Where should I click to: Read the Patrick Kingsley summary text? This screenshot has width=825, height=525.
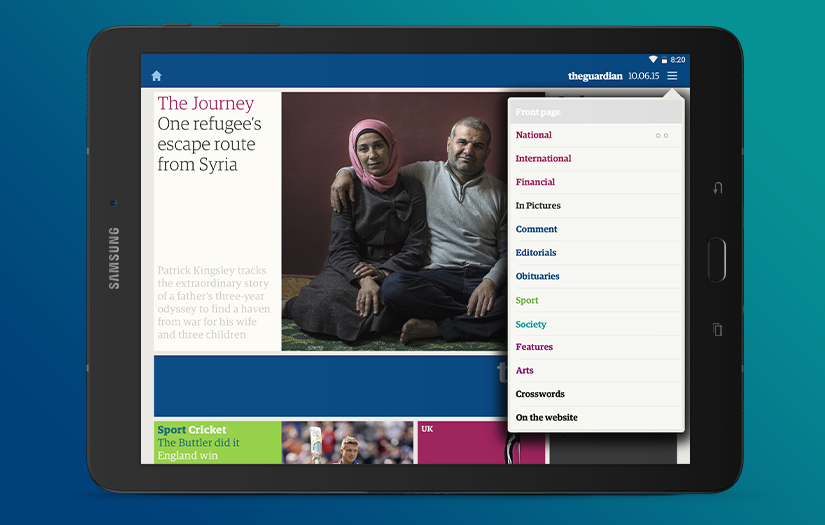coord(213,302)
